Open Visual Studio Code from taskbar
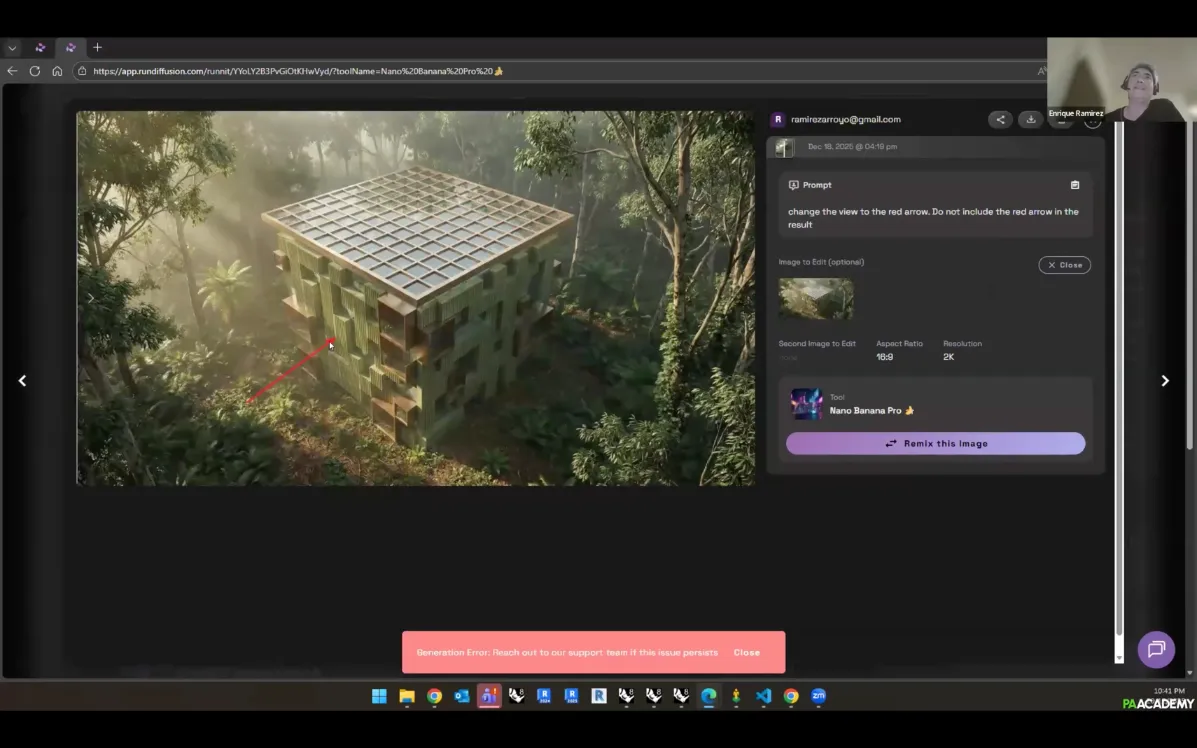 click(x=764, y=696)
